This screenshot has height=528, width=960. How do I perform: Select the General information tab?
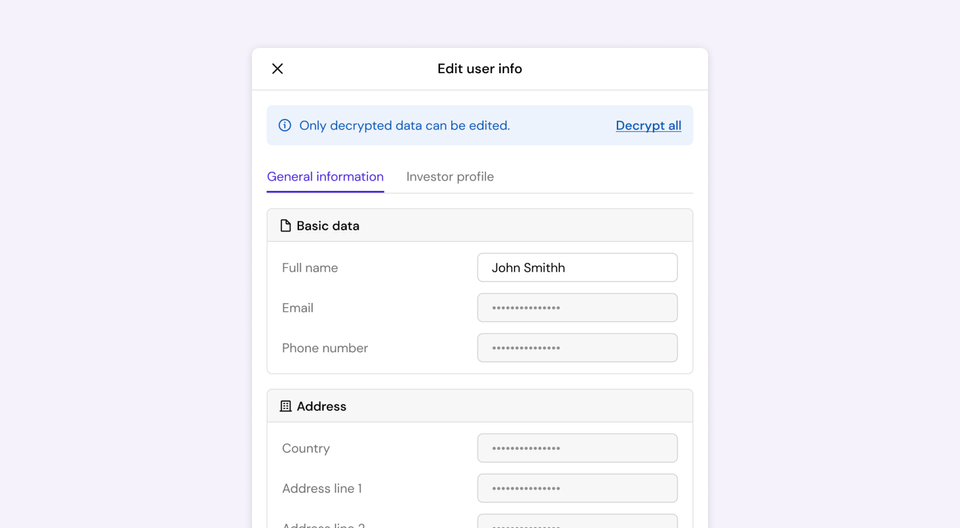[x=325, y=177]
